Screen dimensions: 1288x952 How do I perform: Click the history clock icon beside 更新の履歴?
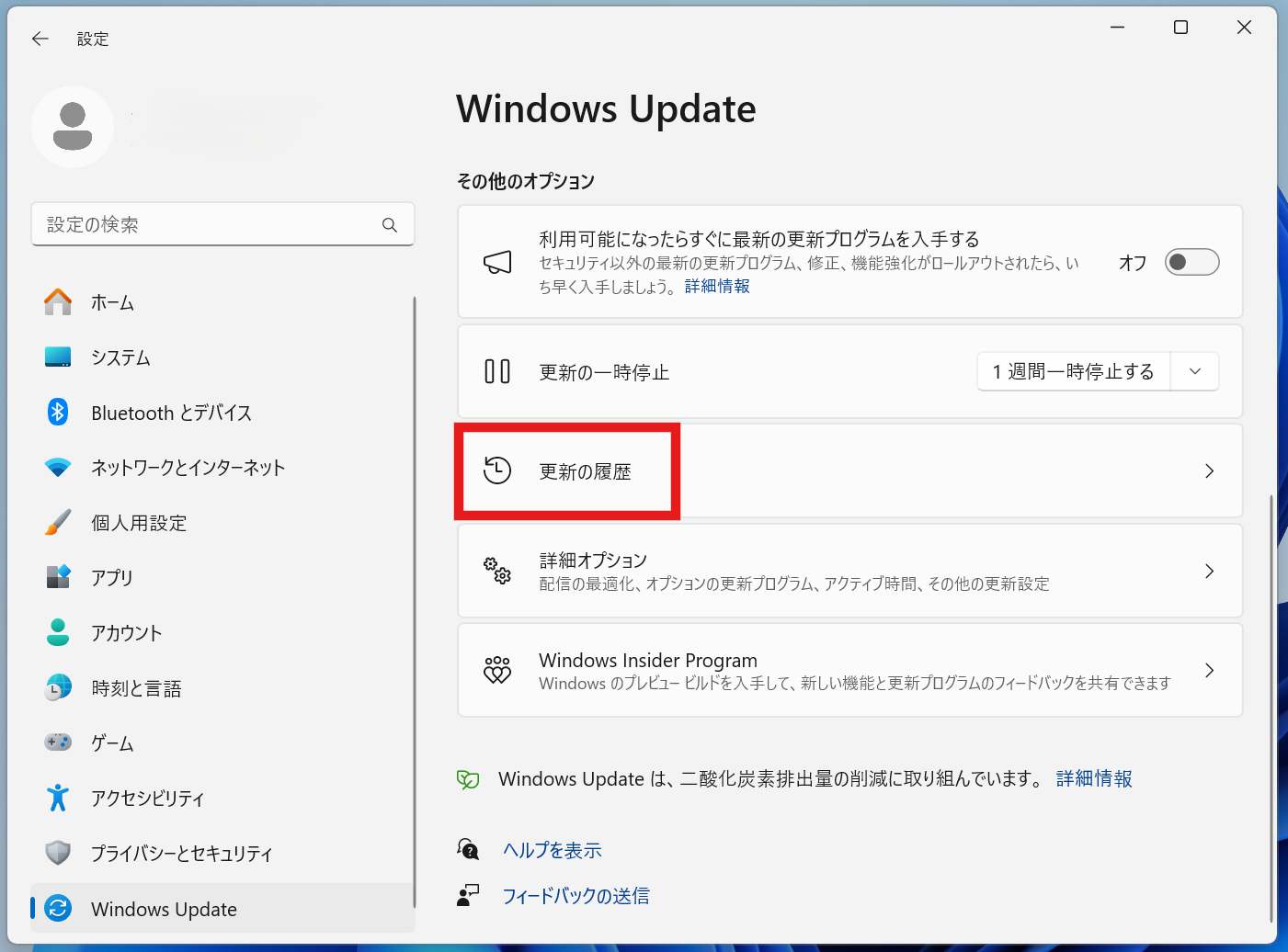click(497, 470)
